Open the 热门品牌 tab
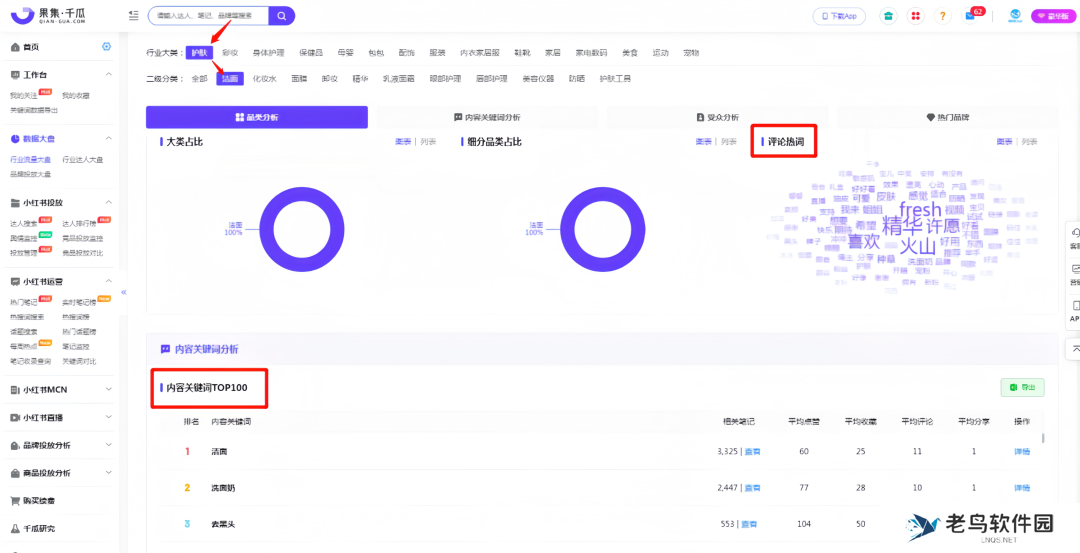Viewport: 1080px width, 553px height. [x=946, y=117]
